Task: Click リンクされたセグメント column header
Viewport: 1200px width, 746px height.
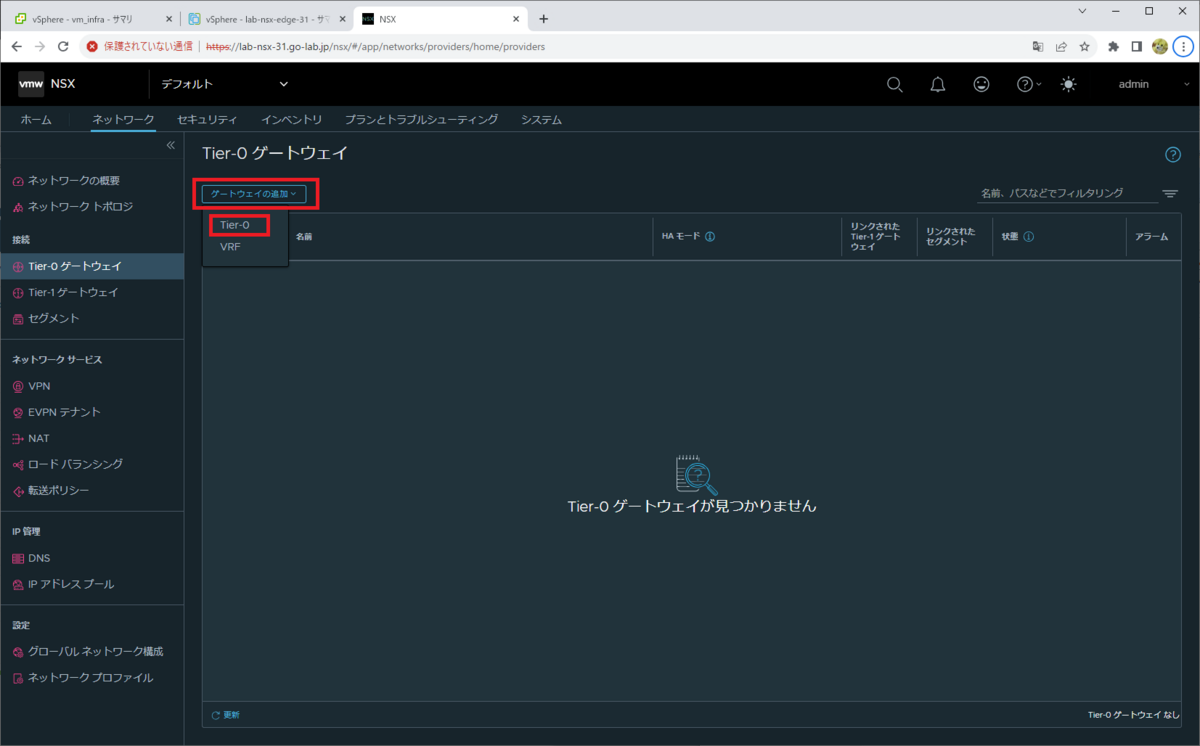Action: tap(951, 237)
